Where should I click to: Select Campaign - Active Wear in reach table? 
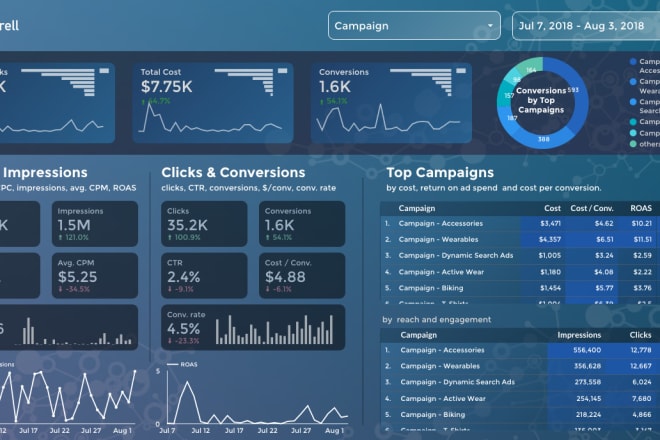(443, 398)
